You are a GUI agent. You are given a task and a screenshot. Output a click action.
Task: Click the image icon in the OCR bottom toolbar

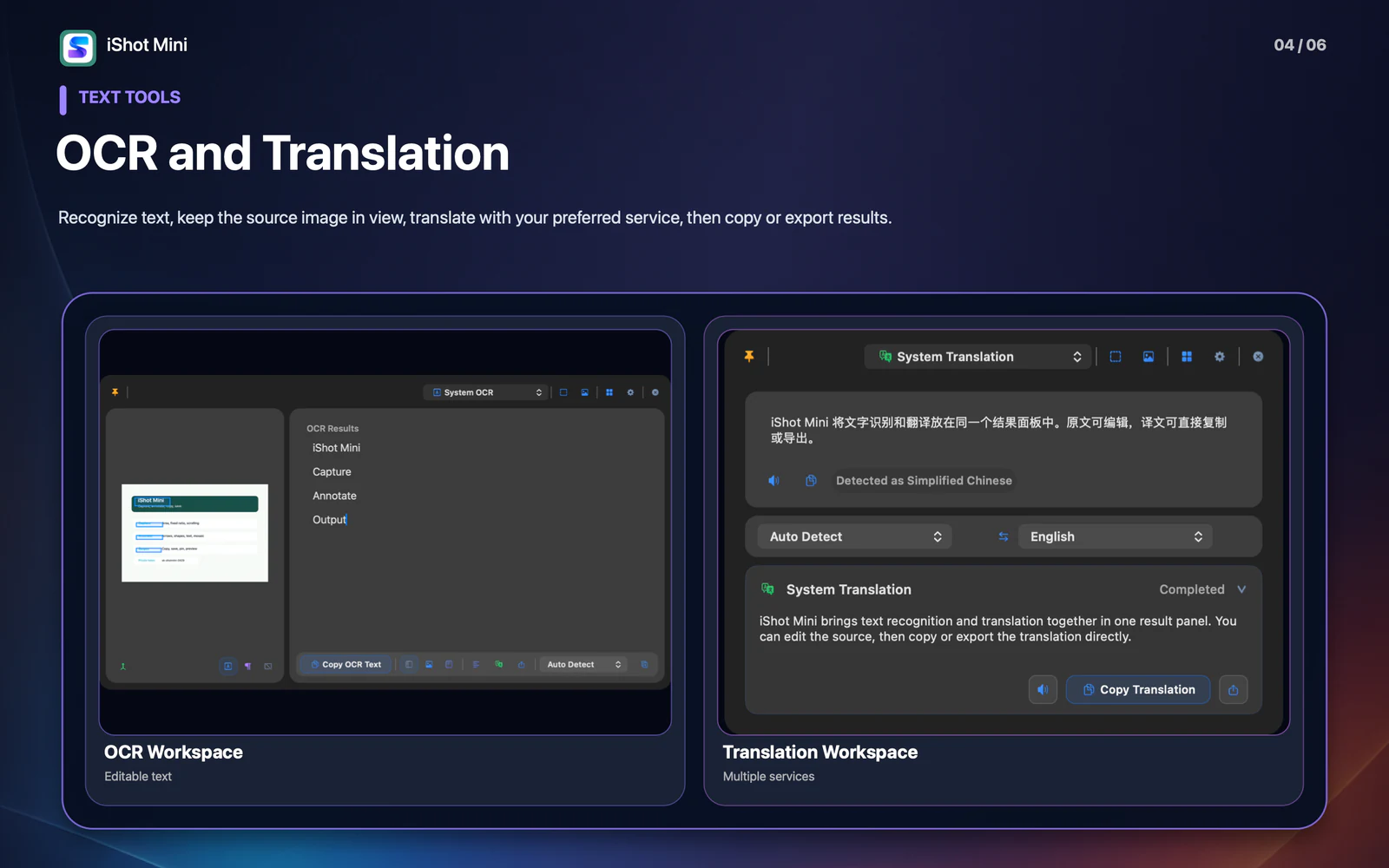429,664
